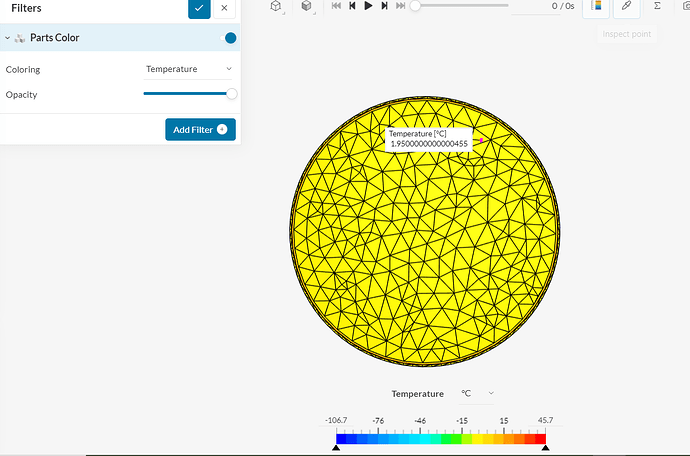690x456 pixels.
Task: Click the animation timeline slider handle
Action: pos(415,6)
